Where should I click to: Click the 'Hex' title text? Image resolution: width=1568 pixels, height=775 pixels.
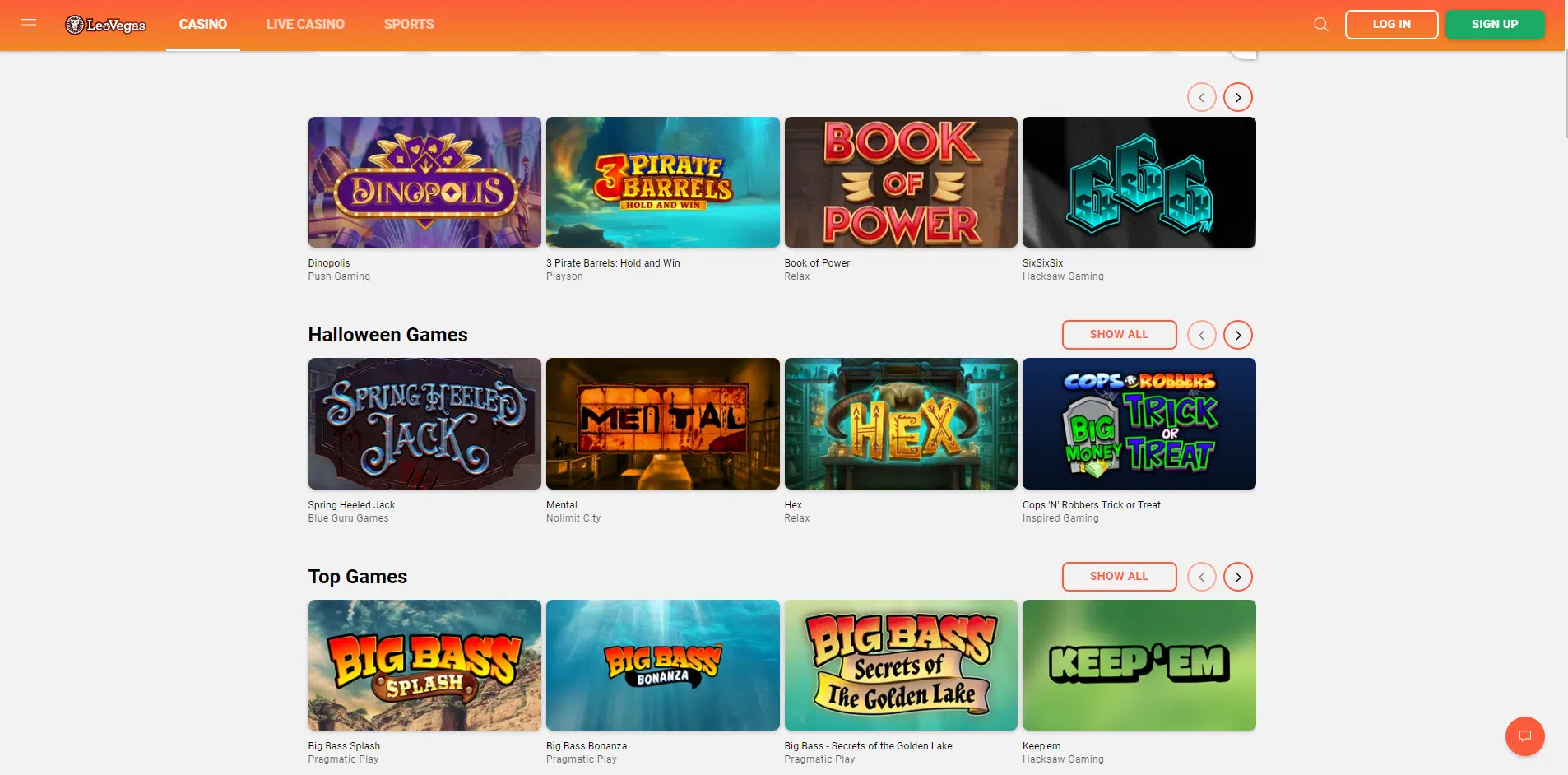[x=793, y=505]
